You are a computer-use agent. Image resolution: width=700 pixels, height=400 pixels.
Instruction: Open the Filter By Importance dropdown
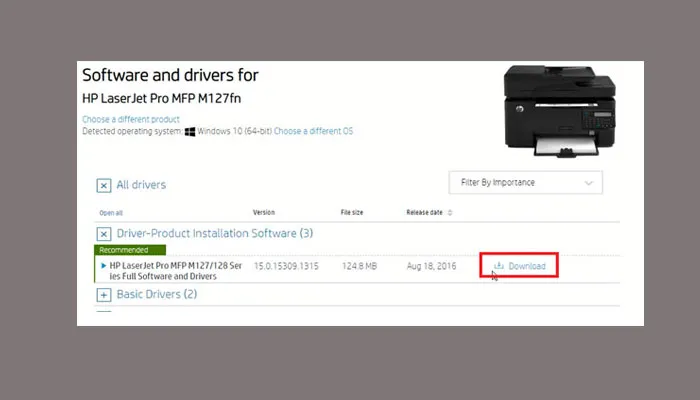tap(525, 183)
